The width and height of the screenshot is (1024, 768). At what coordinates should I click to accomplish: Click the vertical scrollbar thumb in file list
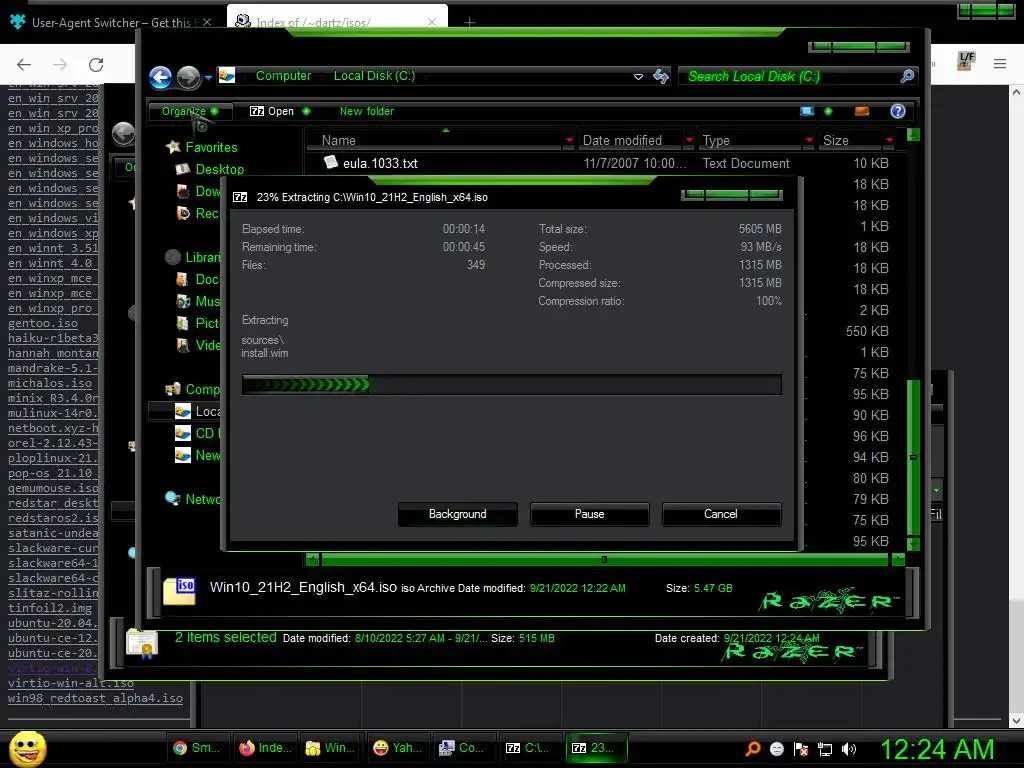(x=914, y=457)
